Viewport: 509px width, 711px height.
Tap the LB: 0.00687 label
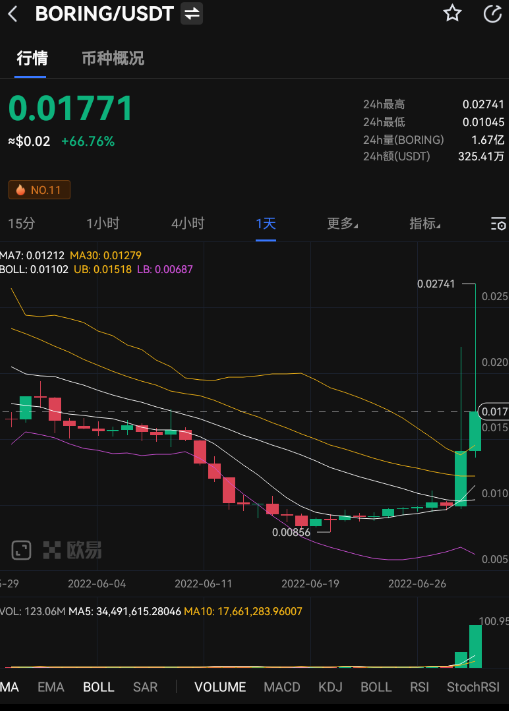(x=165, y=269)
